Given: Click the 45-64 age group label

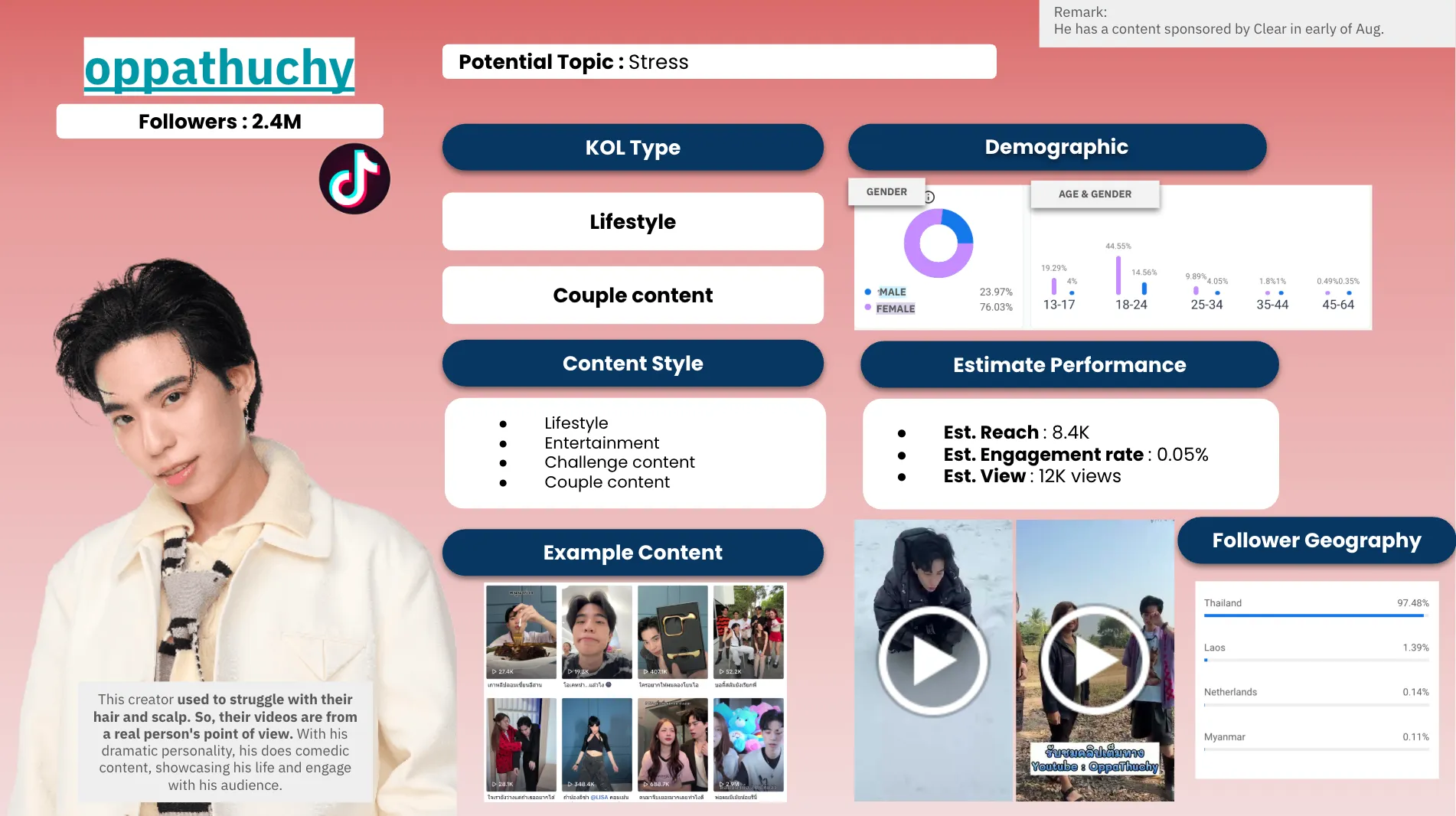Looking at the screenshot, I should [x=1338, y=305].
